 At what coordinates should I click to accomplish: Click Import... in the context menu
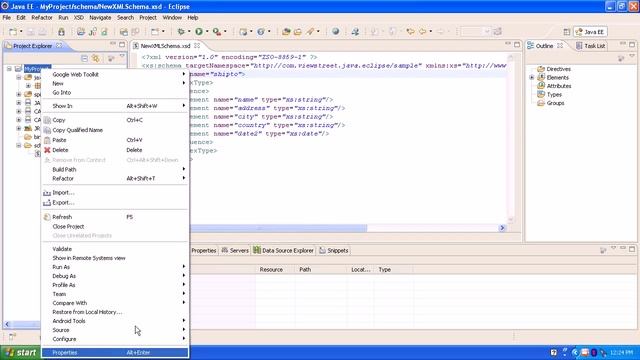click(115, 193)
